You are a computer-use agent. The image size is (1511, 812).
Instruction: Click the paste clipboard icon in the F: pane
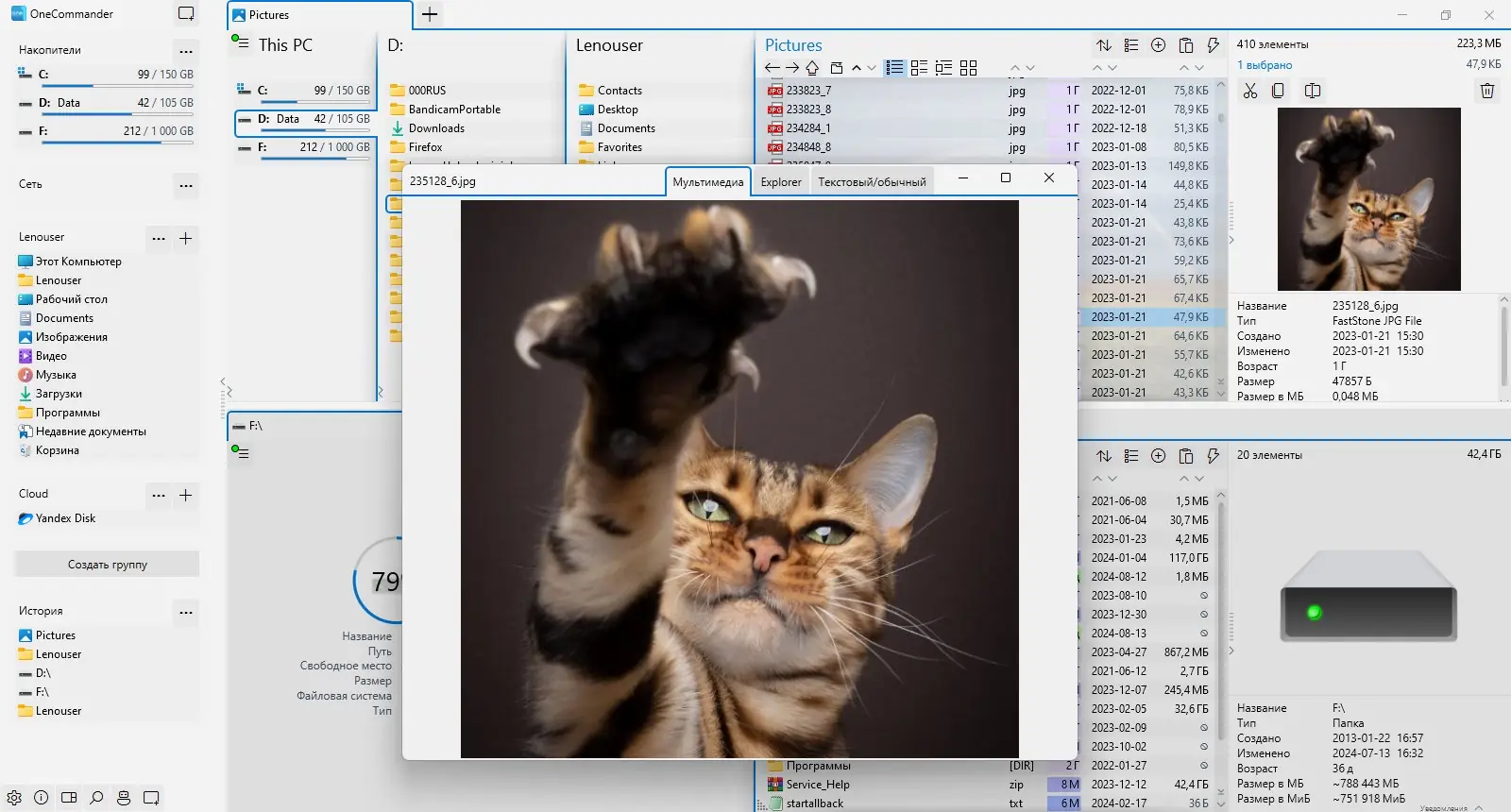[1186, 456]
